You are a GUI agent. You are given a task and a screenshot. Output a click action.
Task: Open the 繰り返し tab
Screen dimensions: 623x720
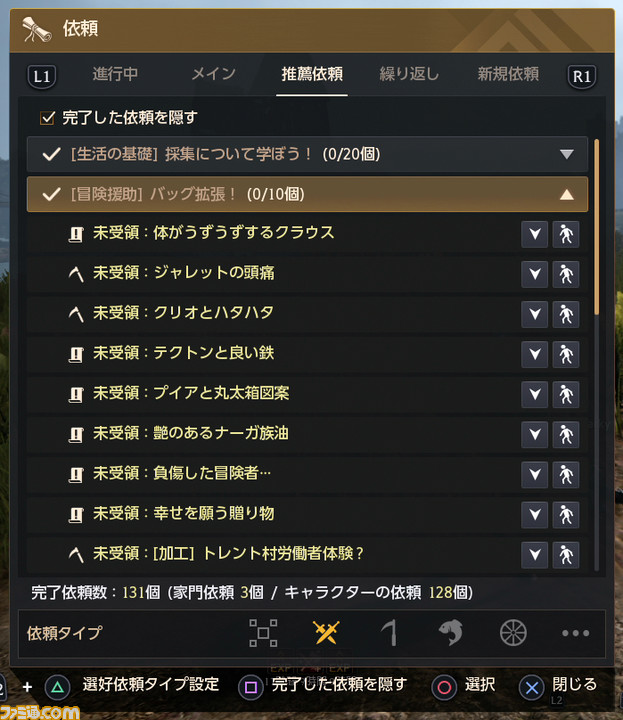pos(409,74)
